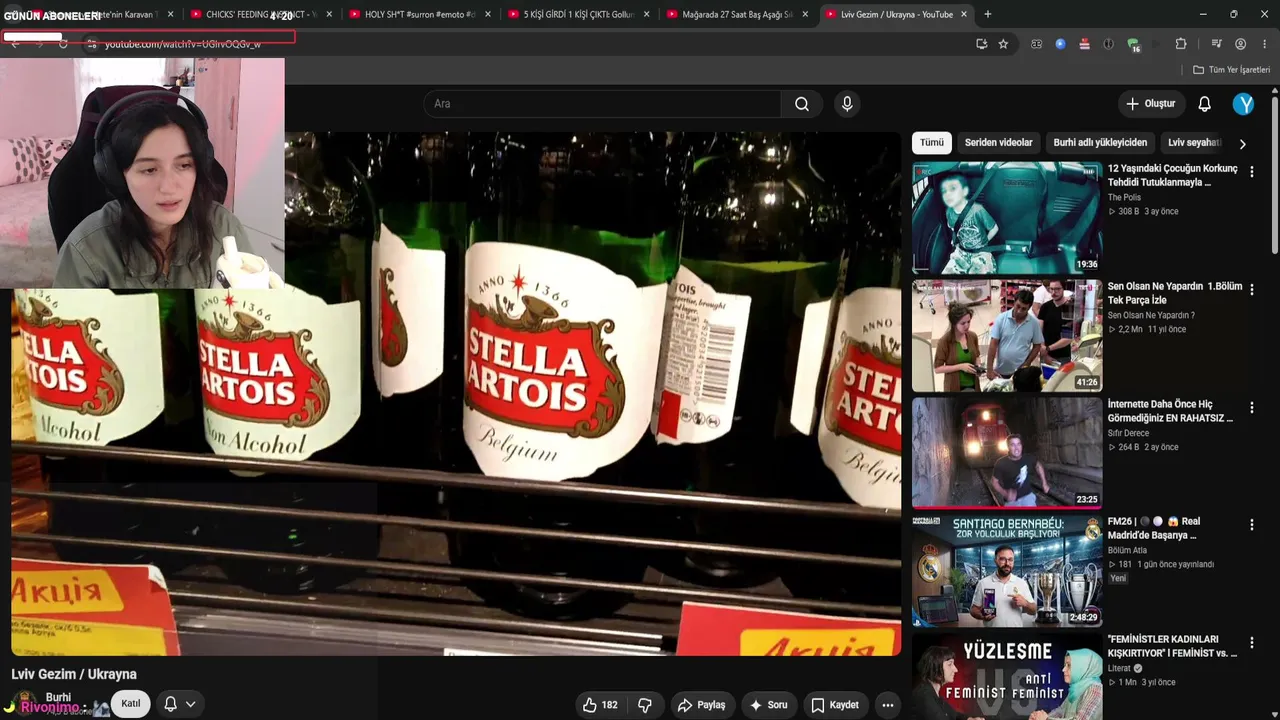Open the account avatar menu
The height and width of the screenshot is (720, 1280).
click(1244, 104)
